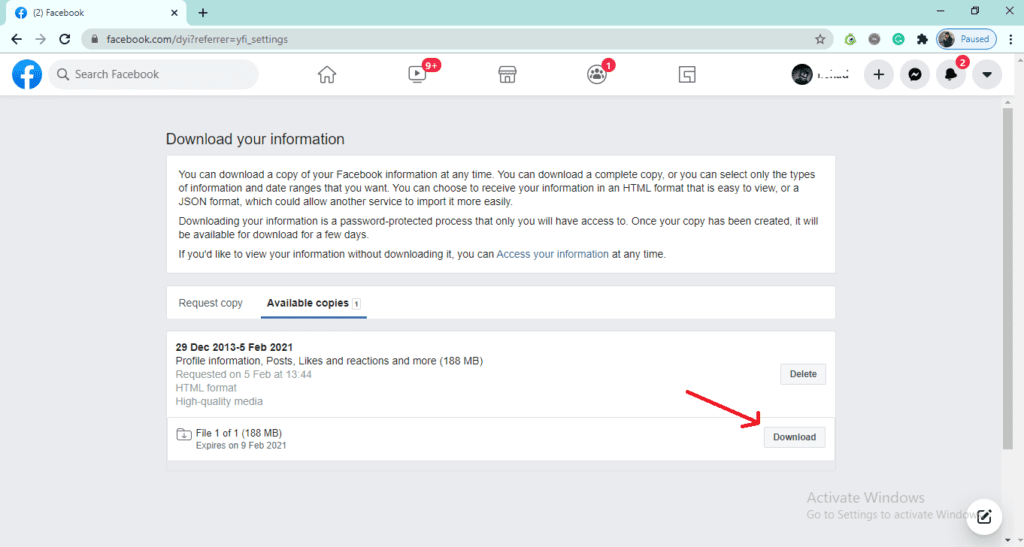
Task: Open Messenger chats icon
Action: (914, 74)
